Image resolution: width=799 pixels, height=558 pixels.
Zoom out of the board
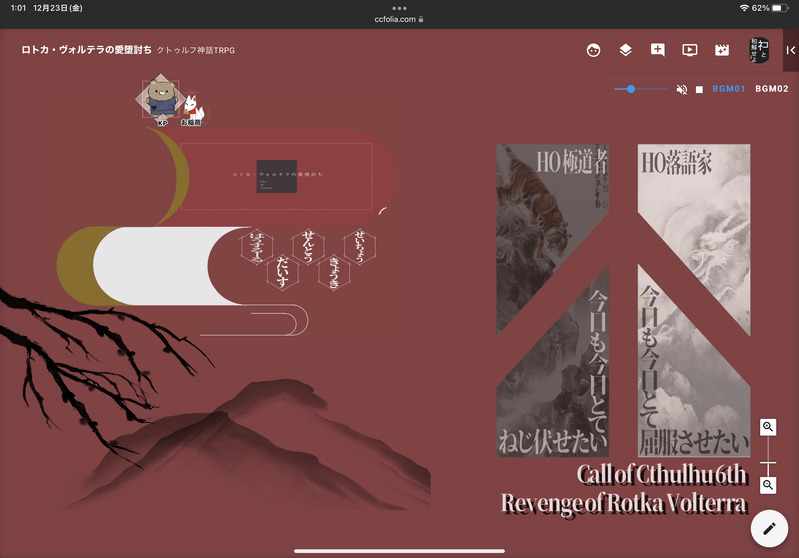pos(768,485)
